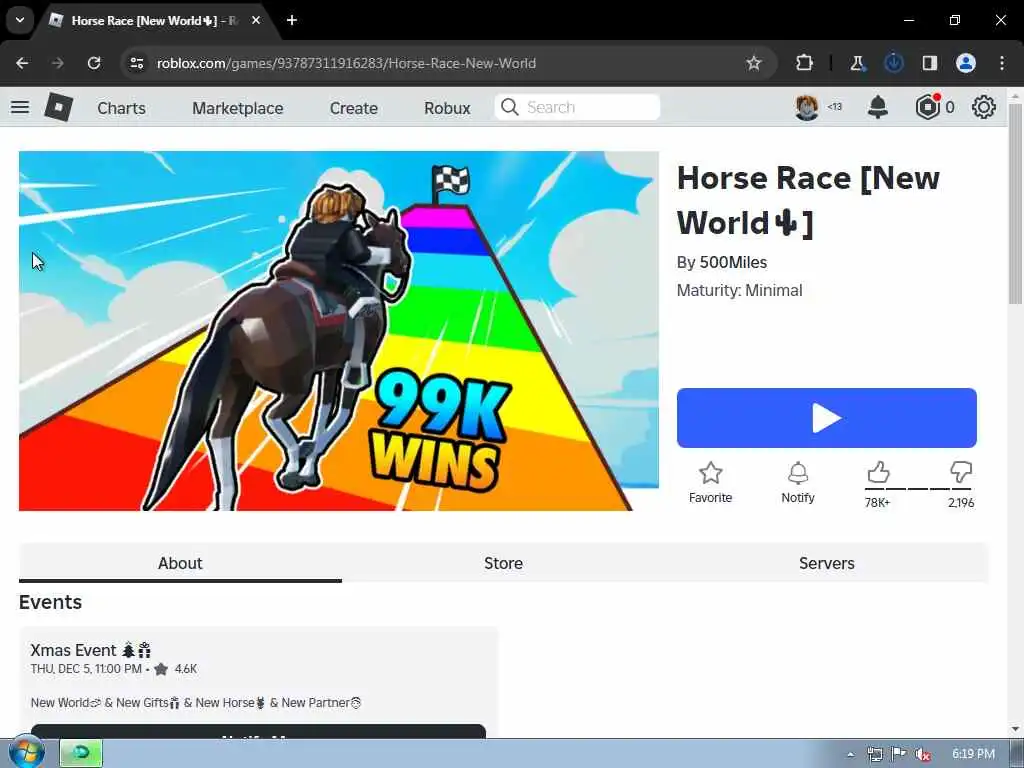Click the page vertical scrollbar thumb
Viewport: 1024px width, 768px height.
click(x=1015, y=203)
